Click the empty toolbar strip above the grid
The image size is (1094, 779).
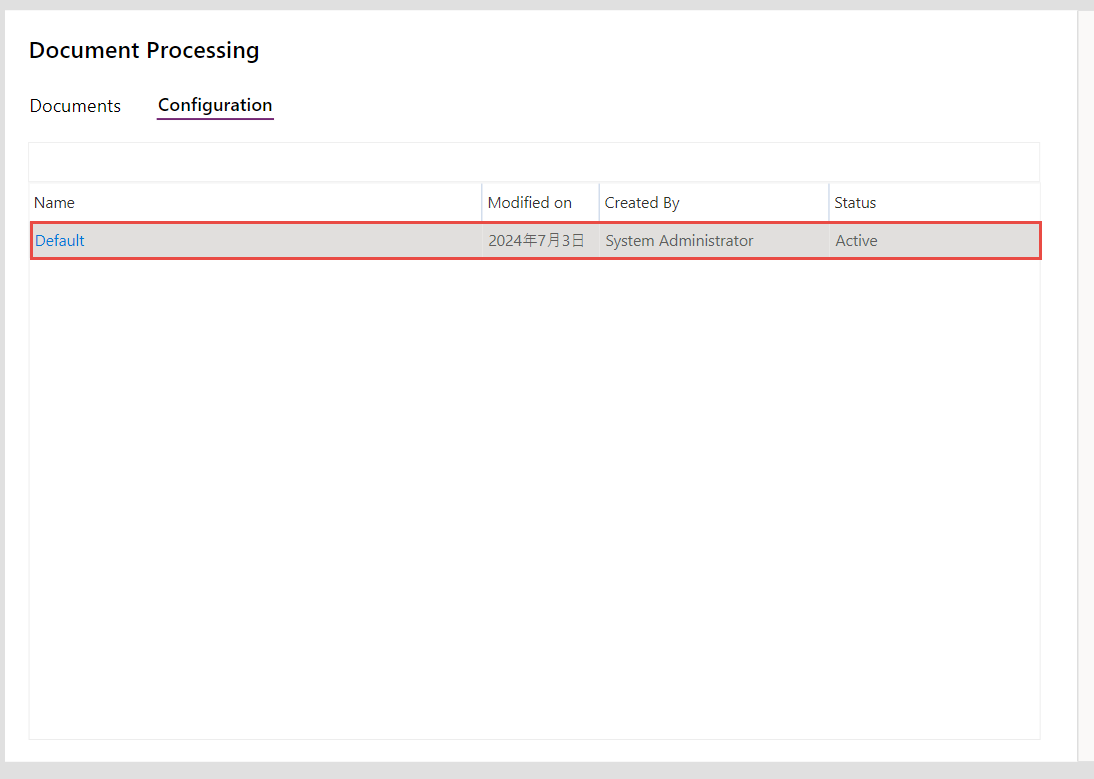[x=534, y=162]
